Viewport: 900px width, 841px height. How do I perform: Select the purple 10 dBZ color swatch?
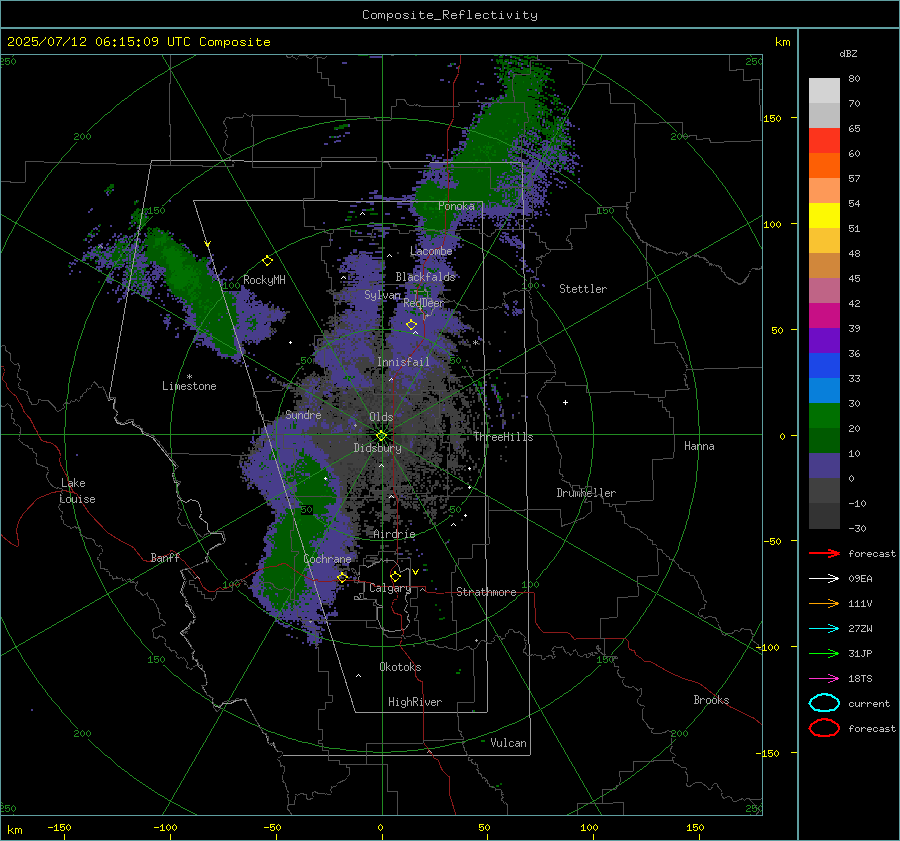tap(824, 466)
